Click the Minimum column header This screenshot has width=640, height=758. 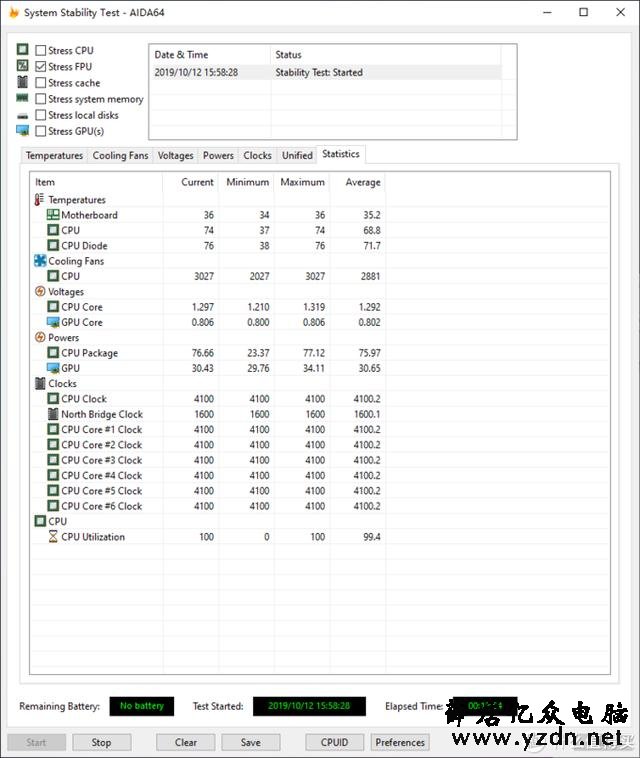tap(246, 182)
